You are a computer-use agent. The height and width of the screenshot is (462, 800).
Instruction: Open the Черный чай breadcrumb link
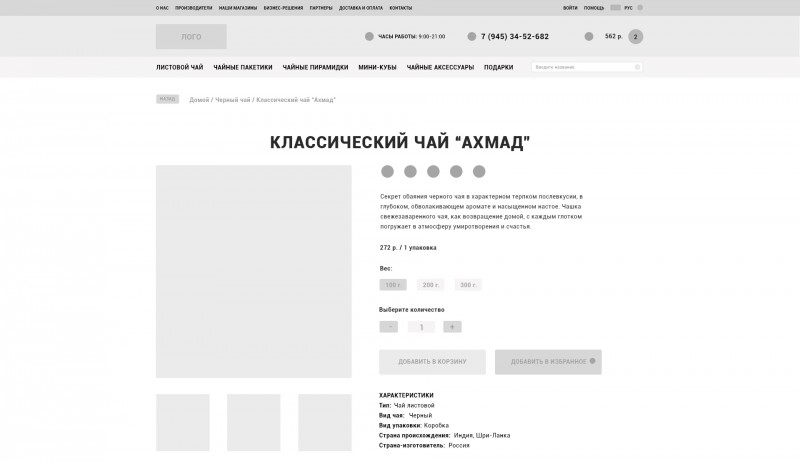[233, 100]
